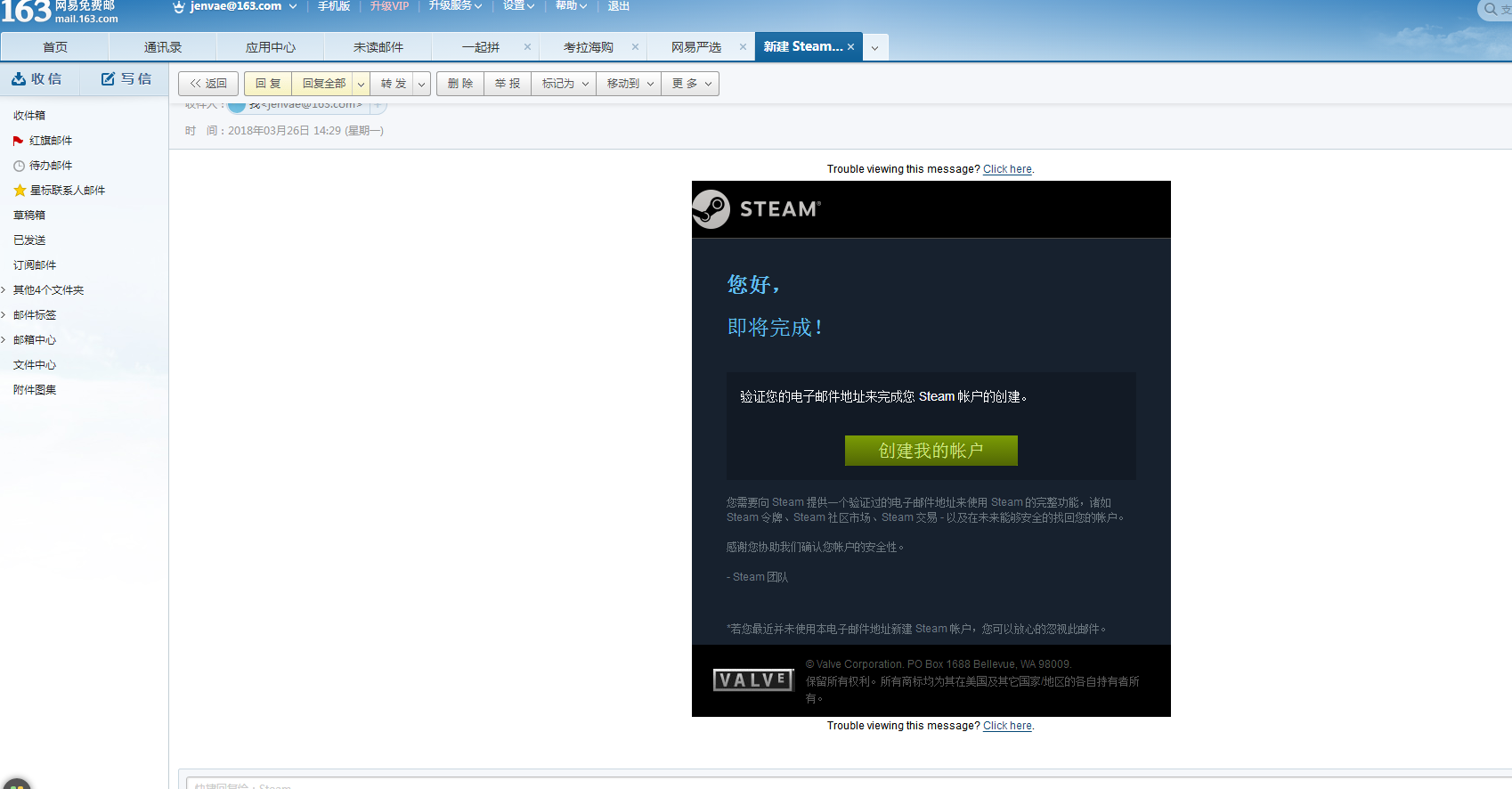Click the 手机版 link

pyautogui.click(x=334, y=6)
